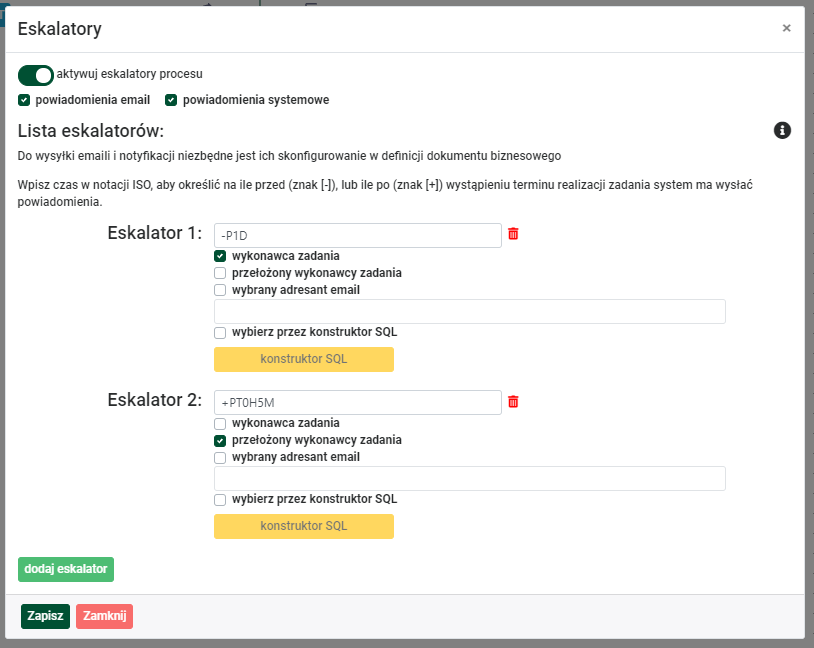Check wybrany adresant email for Eskalator 1
The image size is (814, 648).
220,290
